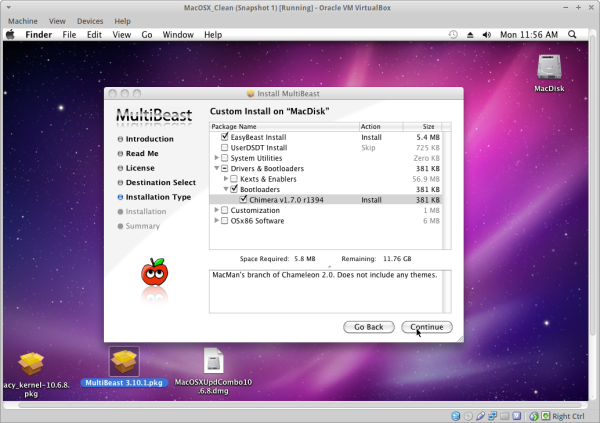Check the OSx86 Software checkbox
Viewport: 600px width, 423px height.
click(225, 220)
